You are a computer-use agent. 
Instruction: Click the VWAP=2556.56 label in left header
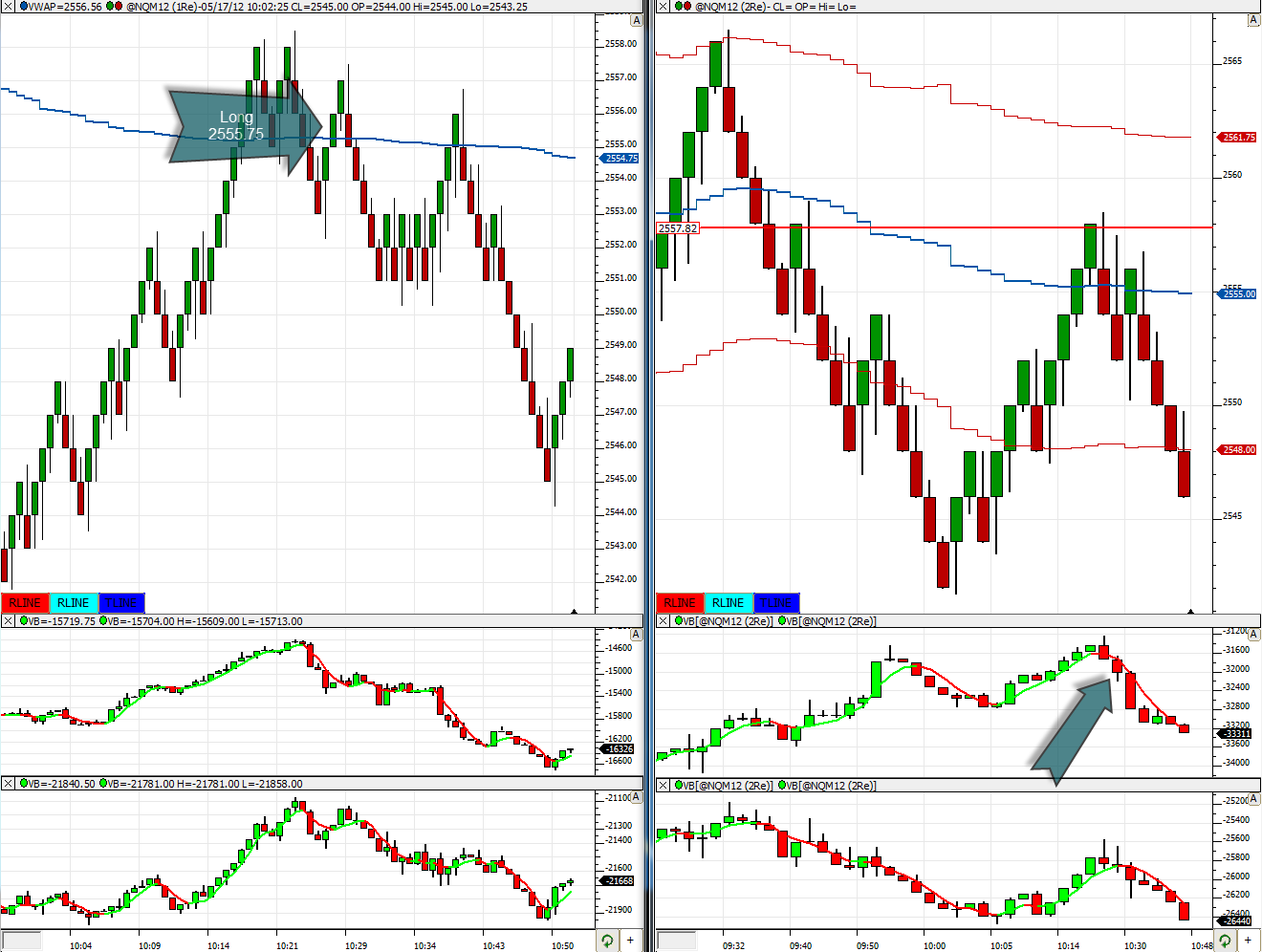(66, 7)
